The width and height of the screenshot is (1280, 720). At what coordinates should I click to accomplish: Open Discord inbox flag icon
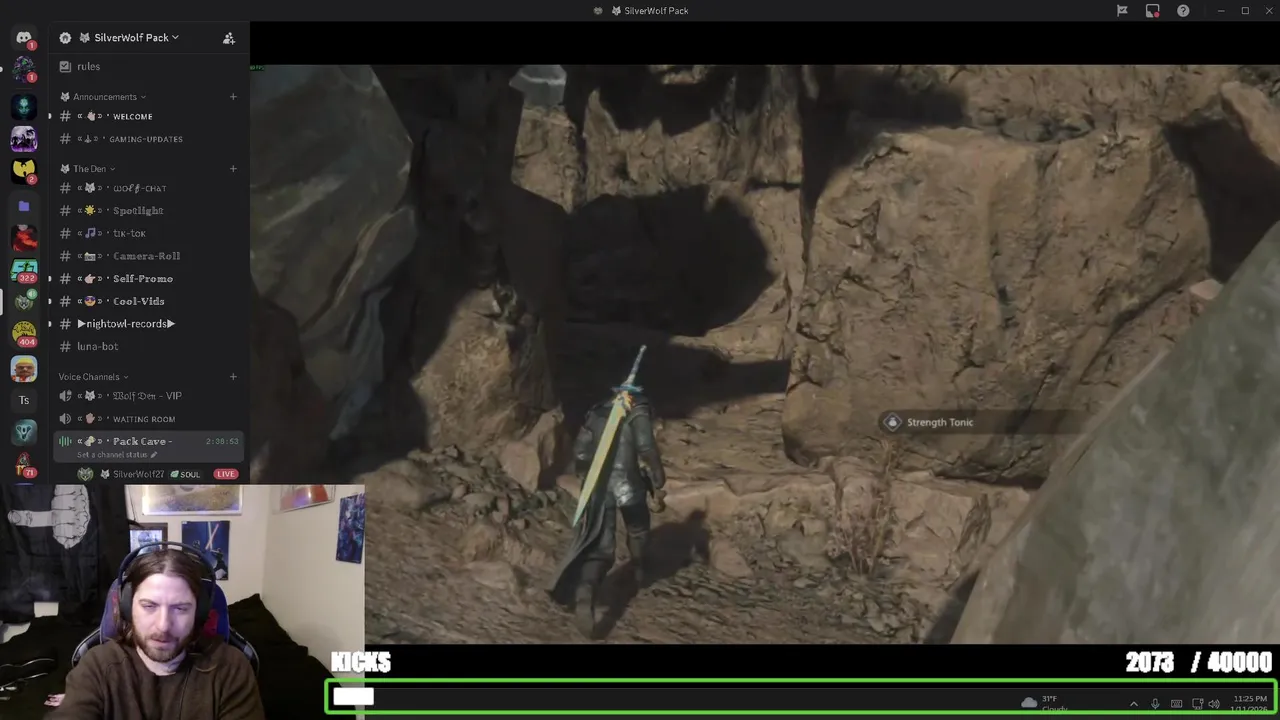[1122, 11]
